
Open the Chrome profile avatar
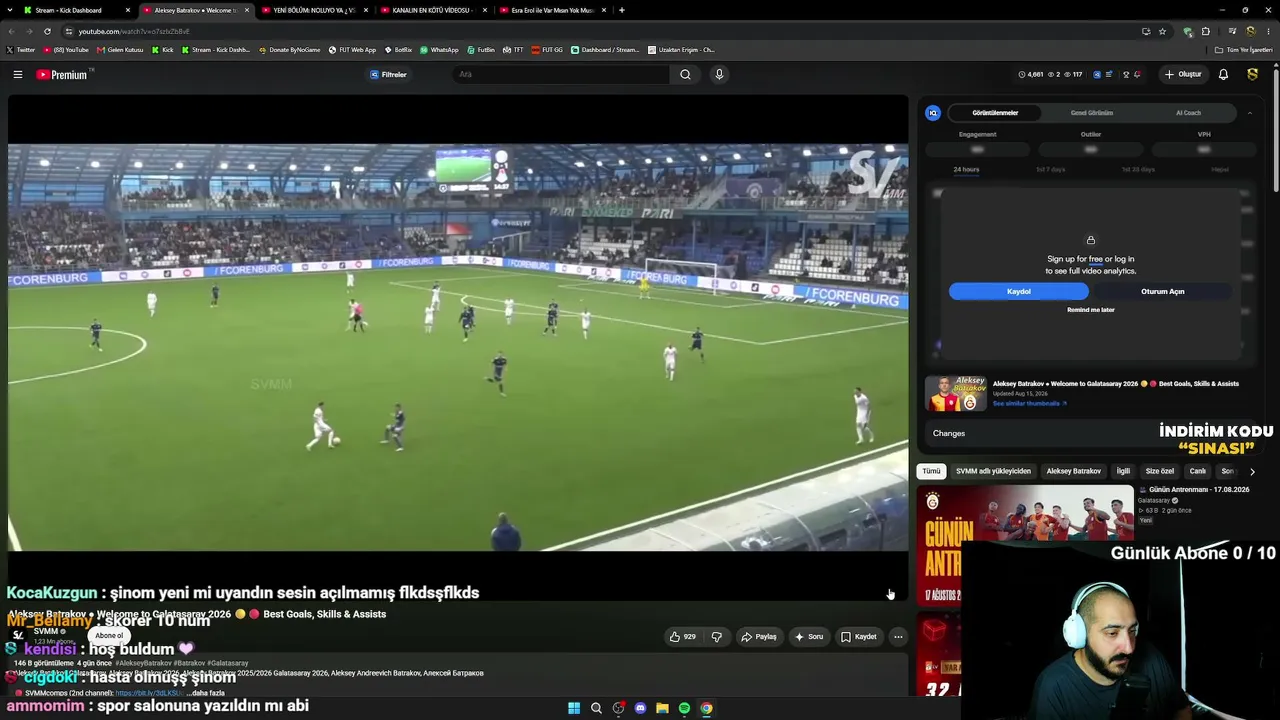click(x=1250, y=31)
